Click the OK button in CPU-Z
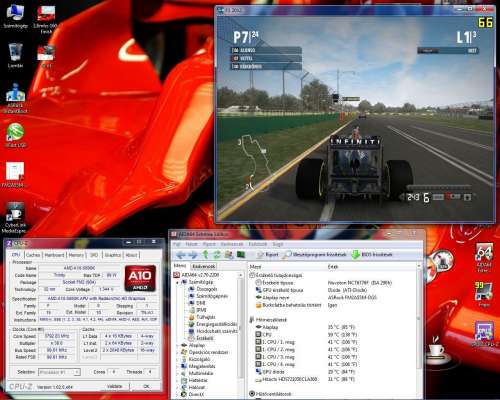The height and width of the screenshot is (400, 500). 146,386
